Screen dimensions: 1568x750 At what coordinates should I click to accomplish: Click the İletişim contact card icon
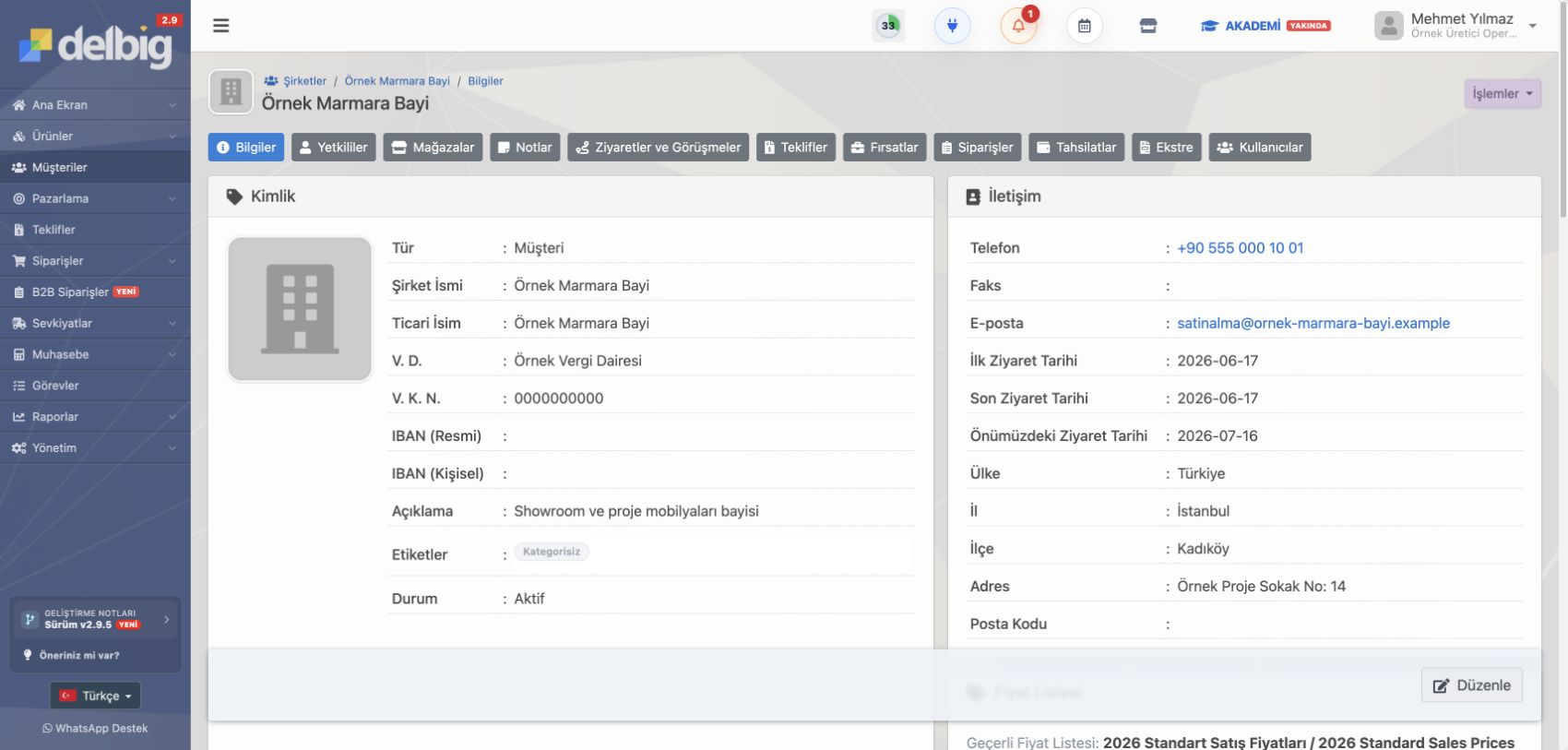pyautogui.click(x=973, y=196)
